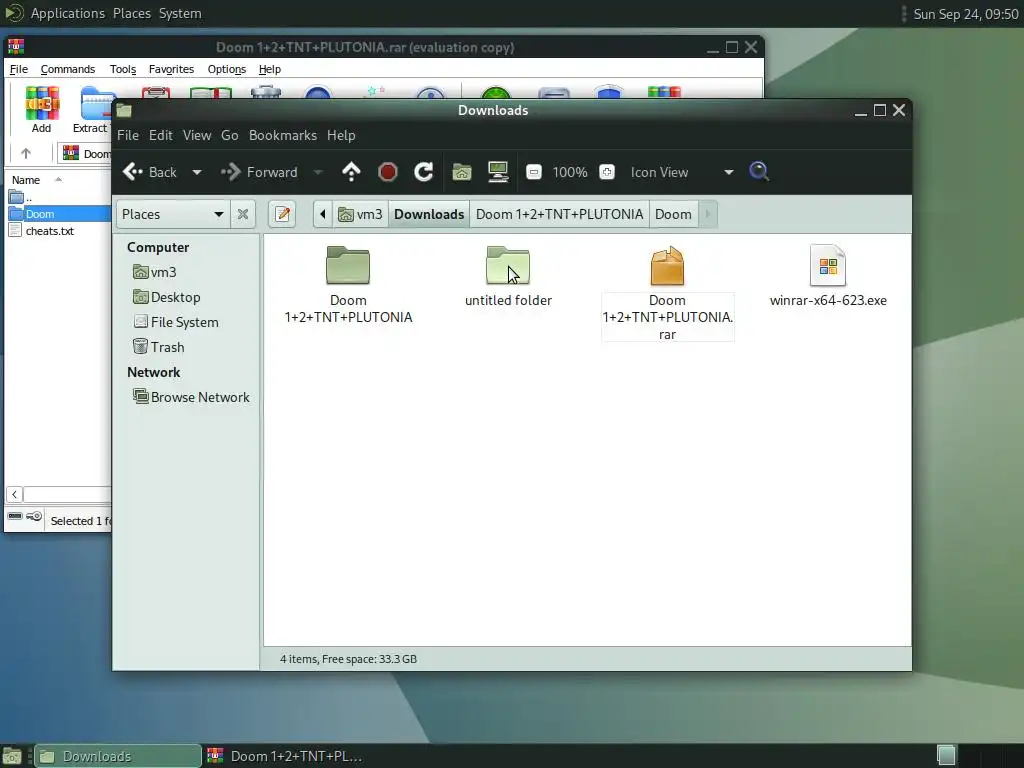Select the untitled folder icon
The height and width of the screenshot is (768, 1024).
[508, 265]
